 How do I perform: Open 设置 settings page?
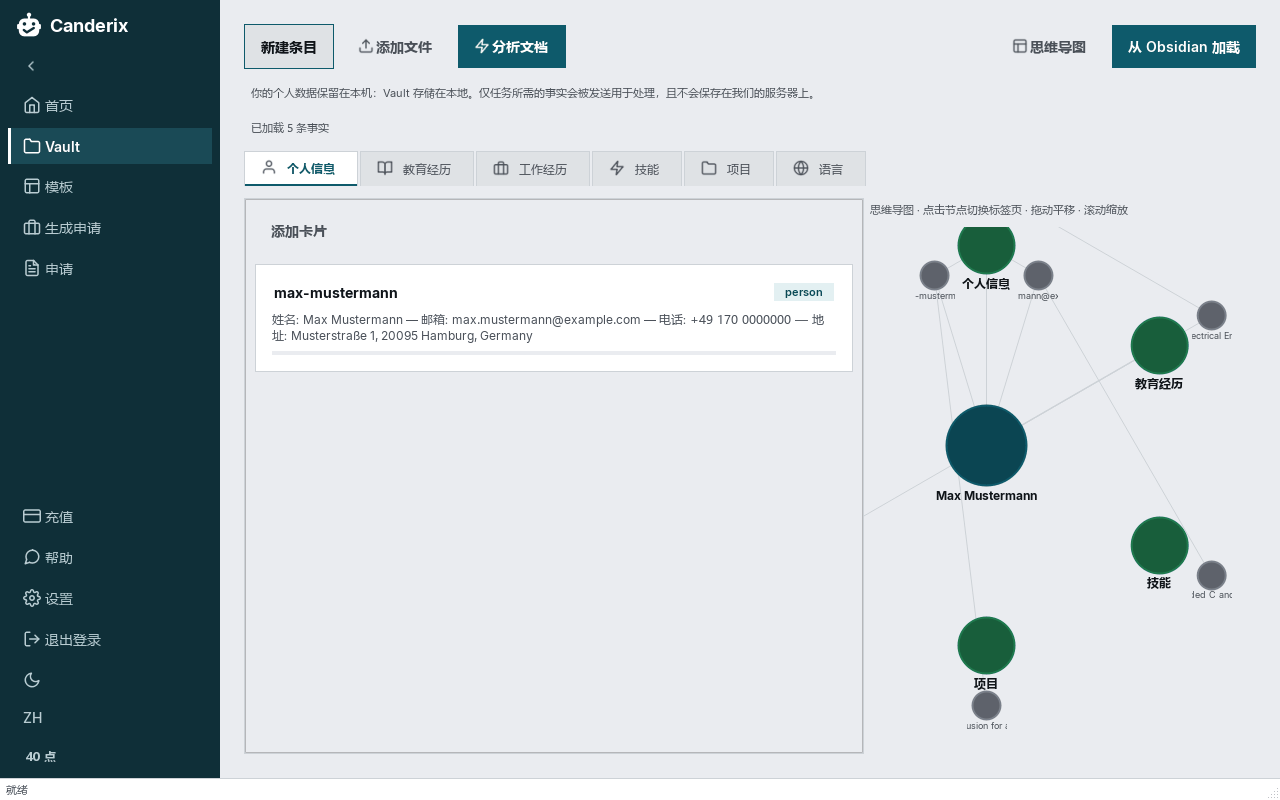coord(110,599)
